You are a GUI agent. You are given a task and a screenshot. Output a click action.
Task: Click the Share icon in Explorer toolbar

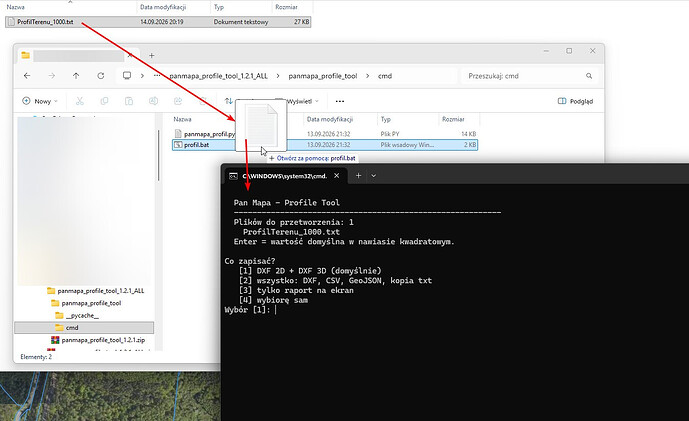178,101
